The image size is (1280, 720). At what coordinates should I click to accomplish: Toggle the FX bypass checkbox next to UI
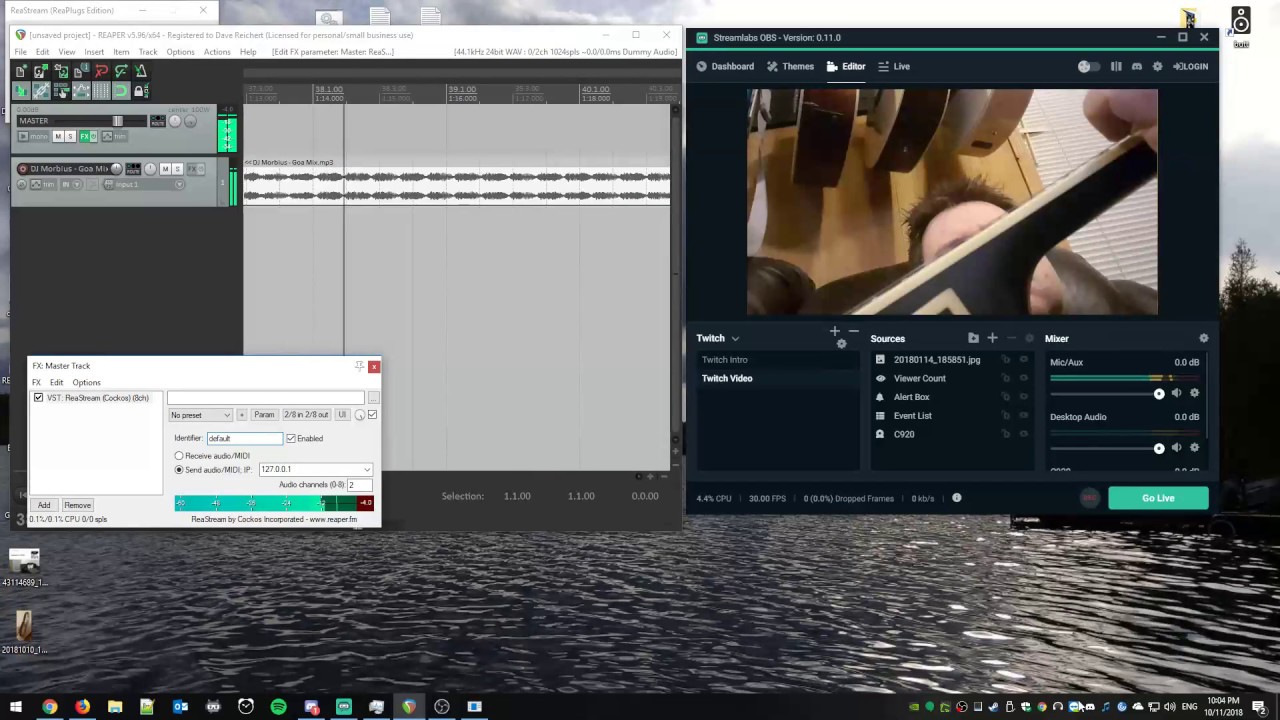coord(372,415)
